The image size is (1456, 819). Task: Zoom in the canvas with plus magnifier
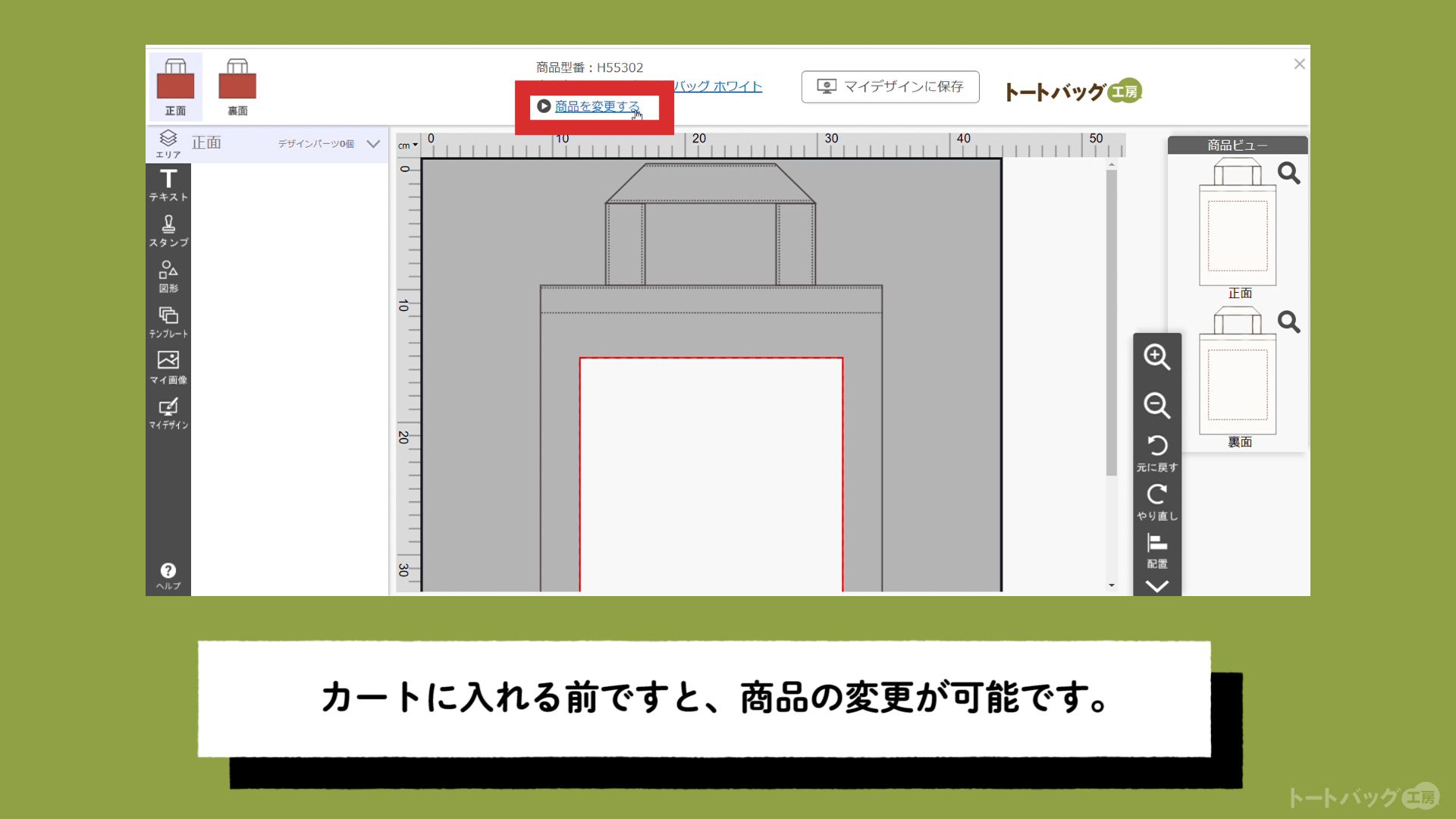(x=1157, y=357)
